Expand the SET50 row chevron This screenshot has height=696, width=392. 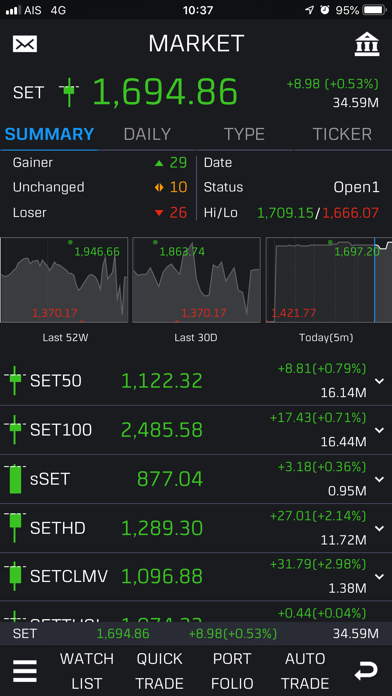pos(379,381)
